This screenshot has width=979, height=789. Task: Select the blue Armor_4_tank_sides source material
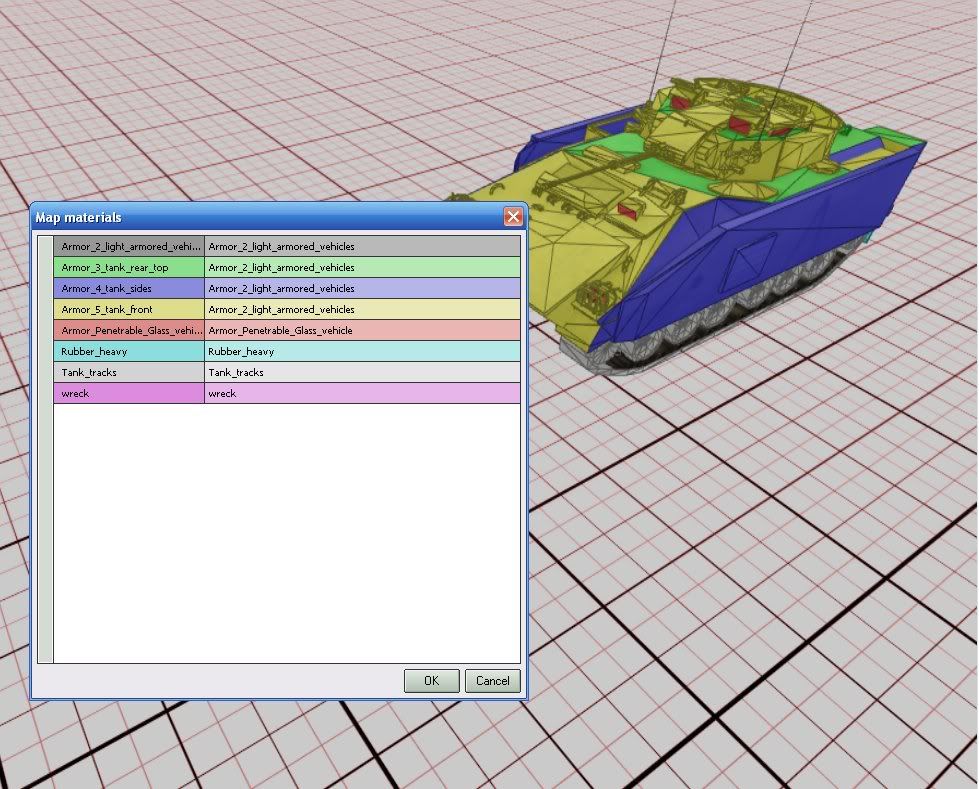130,289
